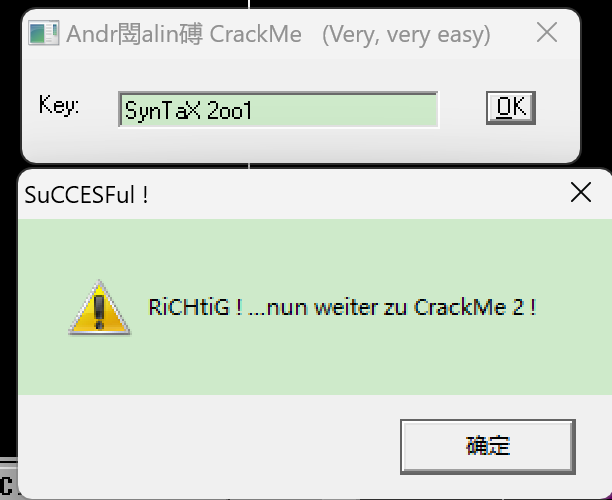Close the SuCCESFul message dialog
The height and width of the screenshot is (500, 612).
(x=581, y=192)
